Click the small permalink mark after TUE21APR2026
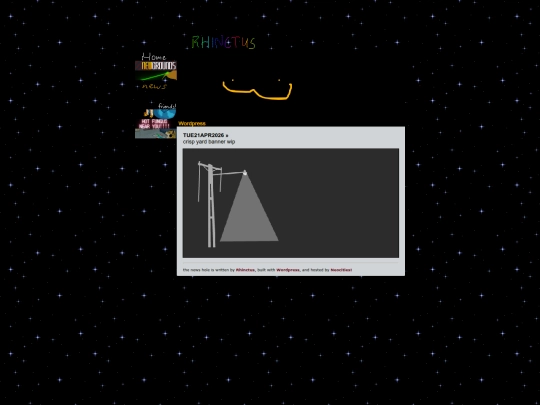 [227, 136]
